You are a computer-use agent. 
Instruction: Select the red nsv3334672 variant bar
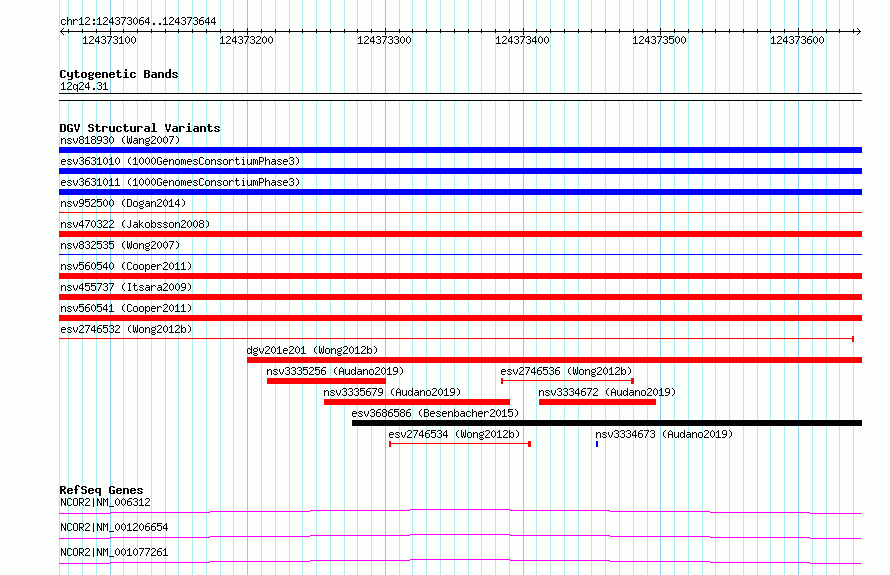point(597,402)
